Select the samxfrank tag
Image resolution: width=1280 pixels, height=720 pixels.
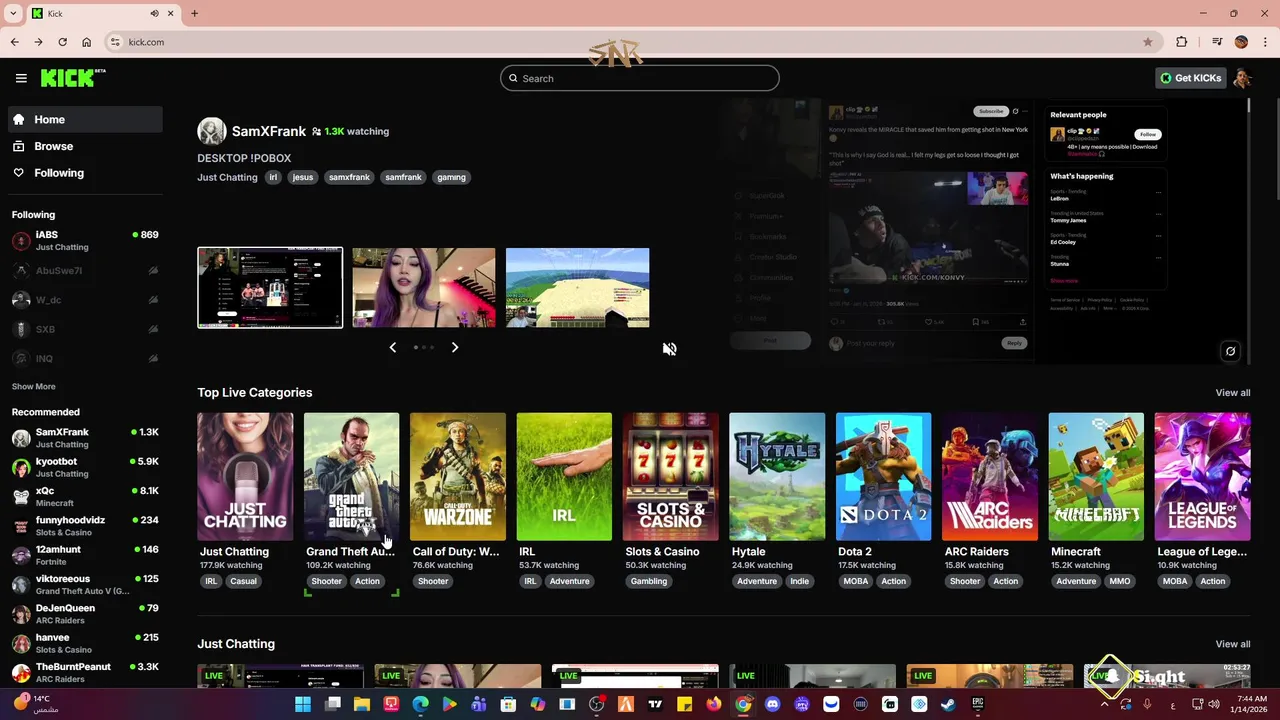click(349, 177)
